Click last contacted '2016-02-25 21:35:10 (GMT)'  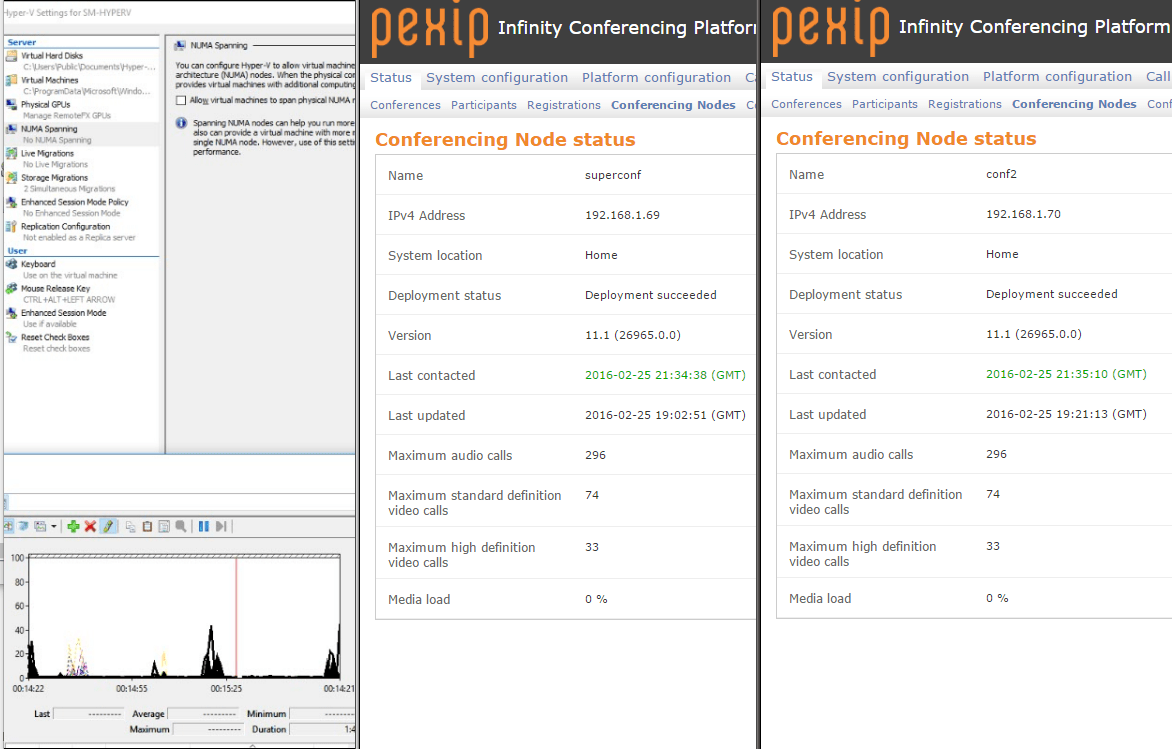tap(1066, 374)
